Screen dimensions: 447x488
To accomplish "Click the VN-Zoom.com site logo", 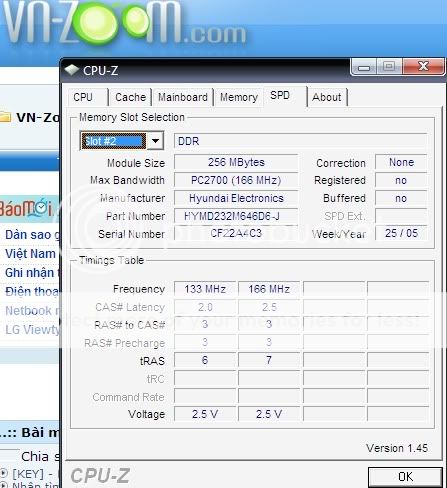I will pyautogui.click(x=125, y=22).
